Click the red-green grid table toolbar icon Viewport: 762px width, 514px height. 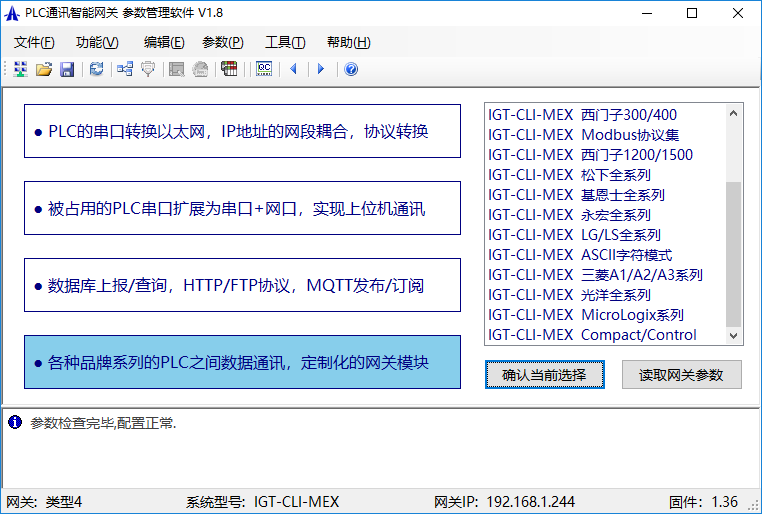coord(229,69)
